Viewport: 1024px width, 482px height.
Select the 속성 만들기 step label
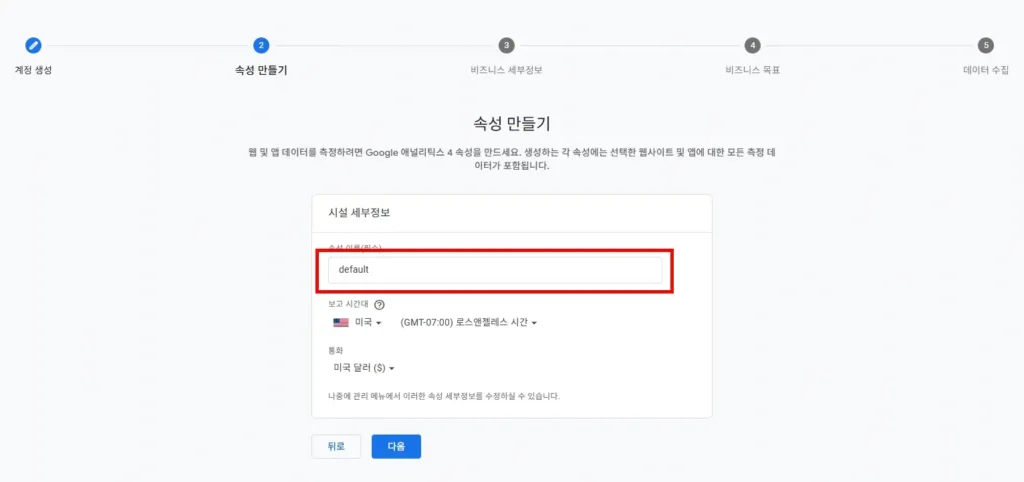point(261,70)
